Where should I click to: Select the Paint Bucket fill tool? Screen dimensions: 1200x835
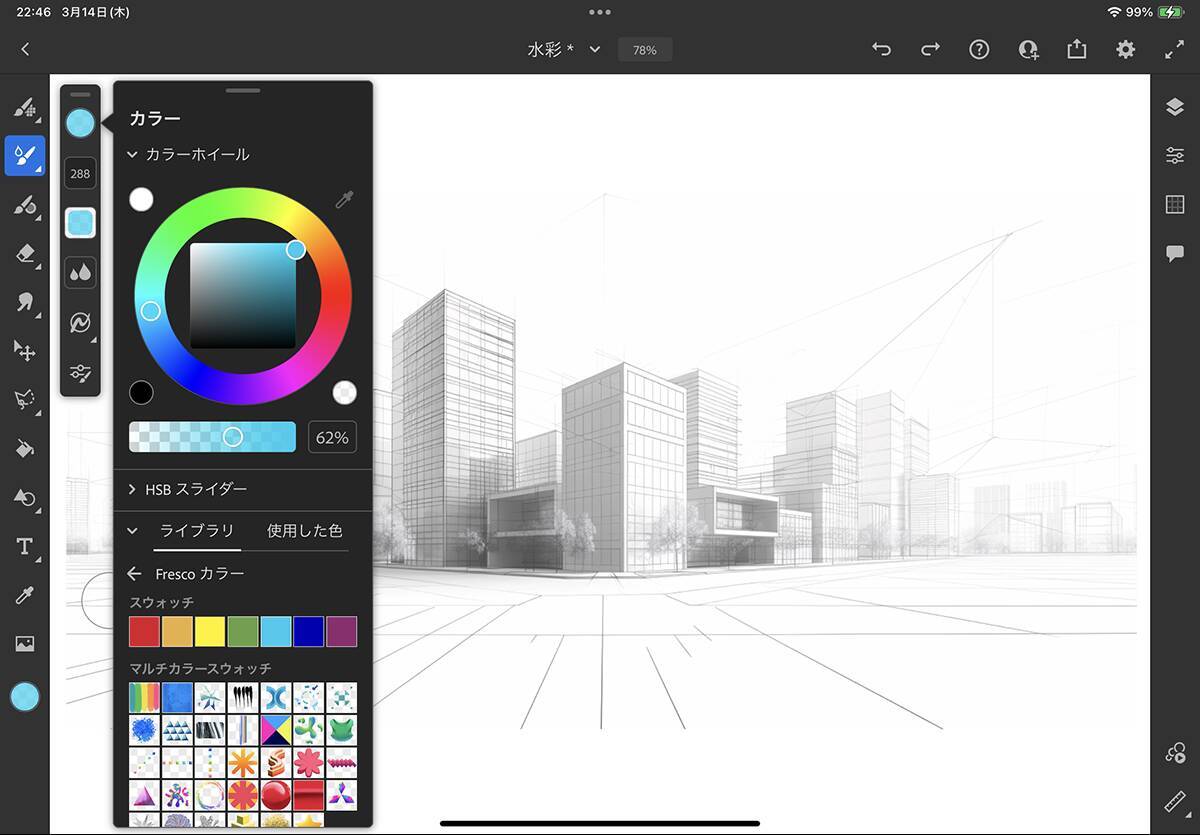point(25,447)
